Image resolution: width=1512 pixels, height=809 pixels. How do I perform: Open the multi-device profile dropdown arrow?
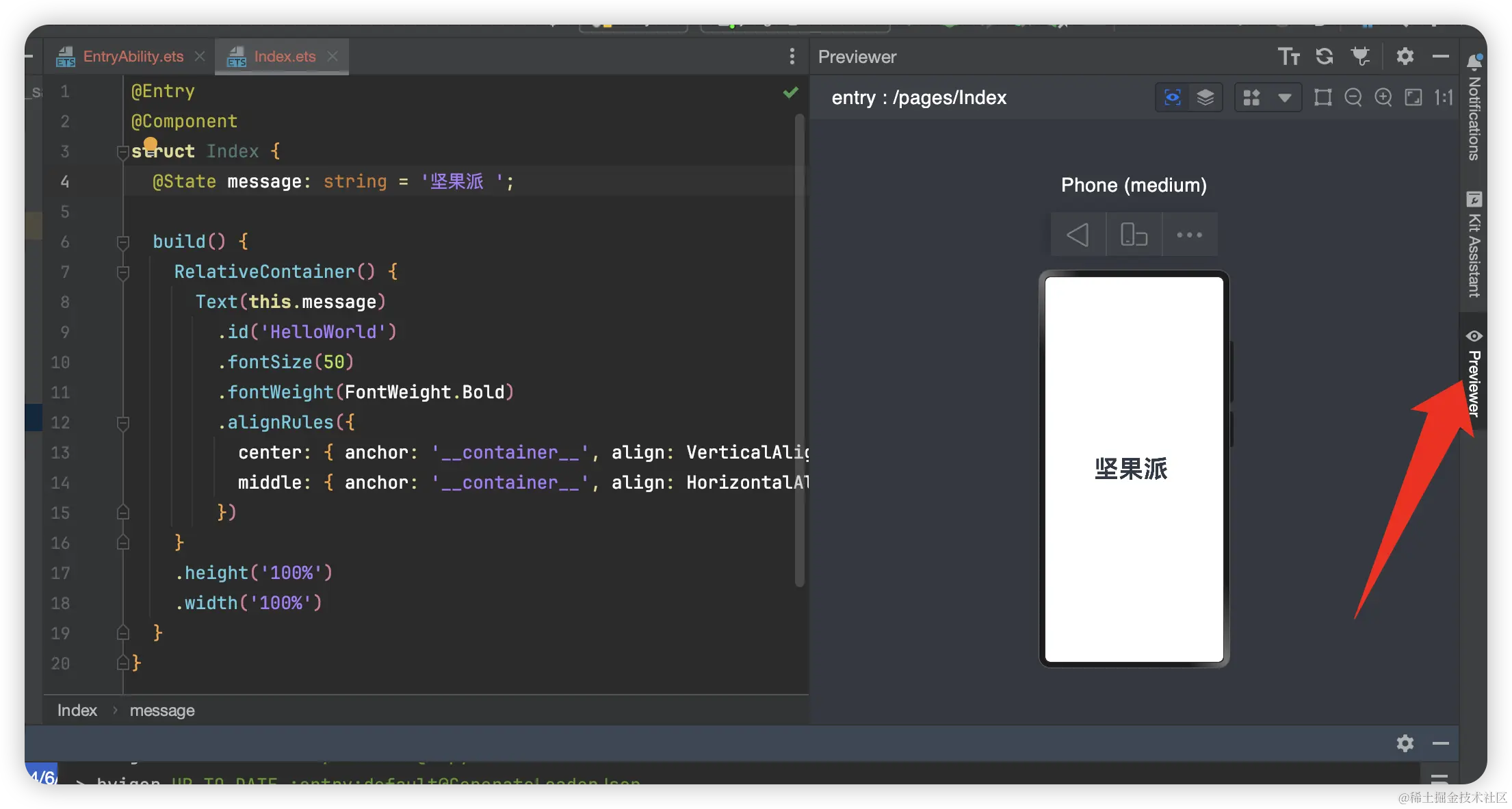click(1284, 98)
